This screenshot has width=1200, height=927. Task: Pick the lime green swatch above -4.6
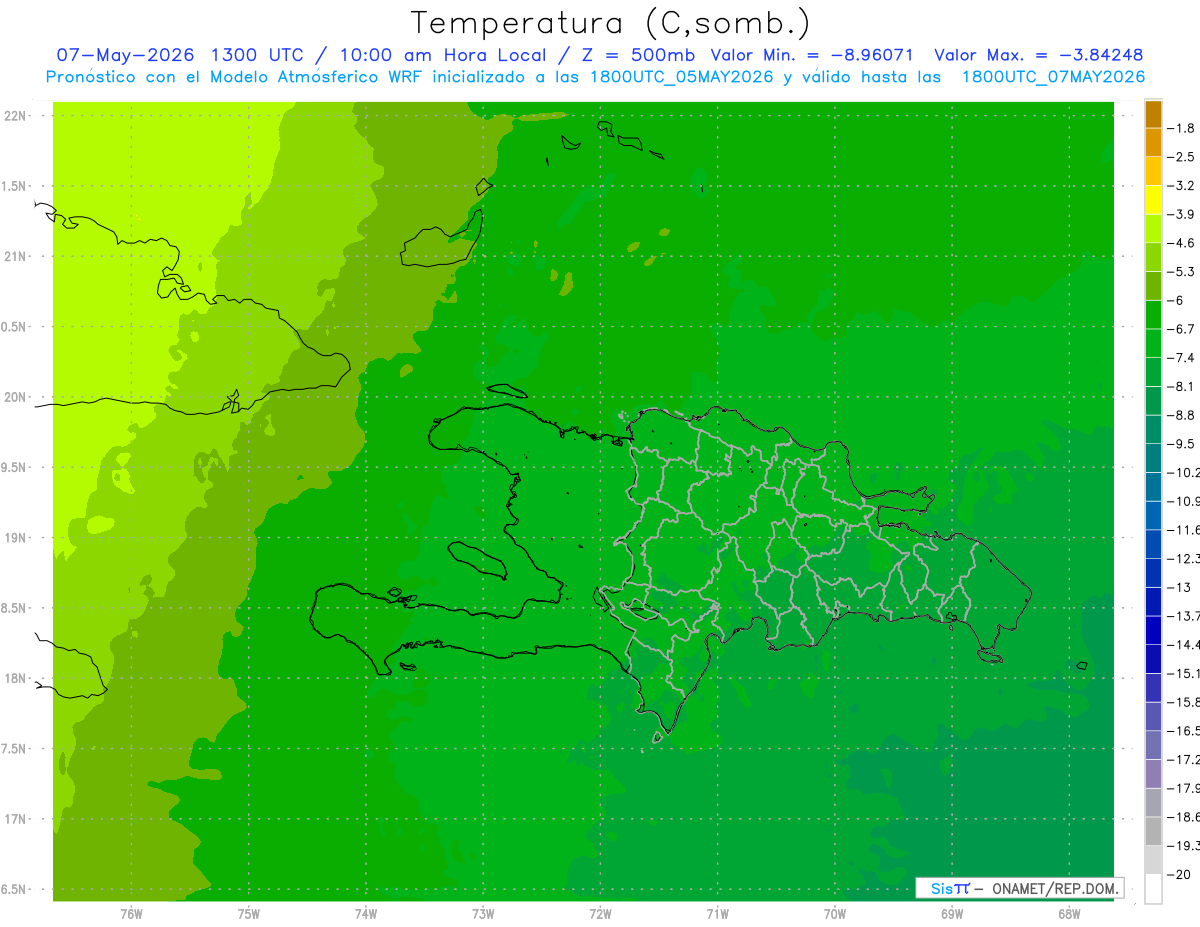click(x=1153, y=229)
